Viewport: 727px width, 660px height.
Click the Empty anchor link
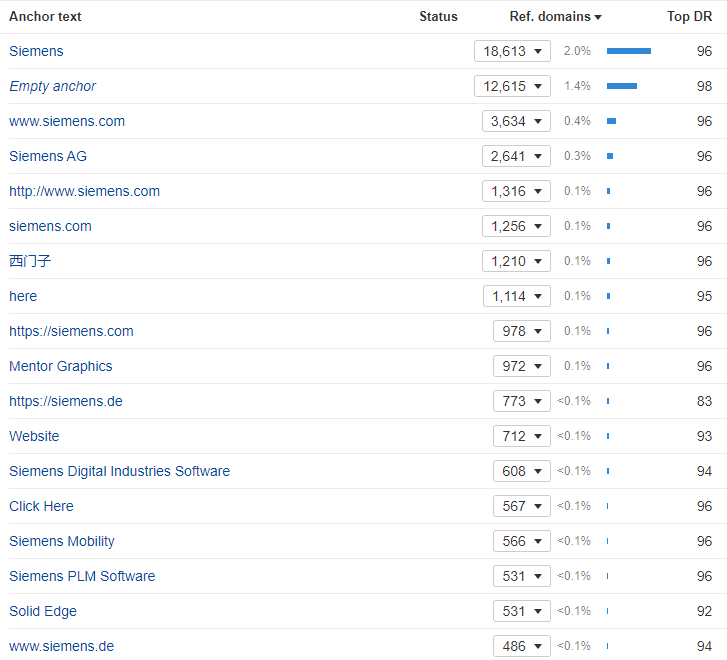click(x=53, y=86)
